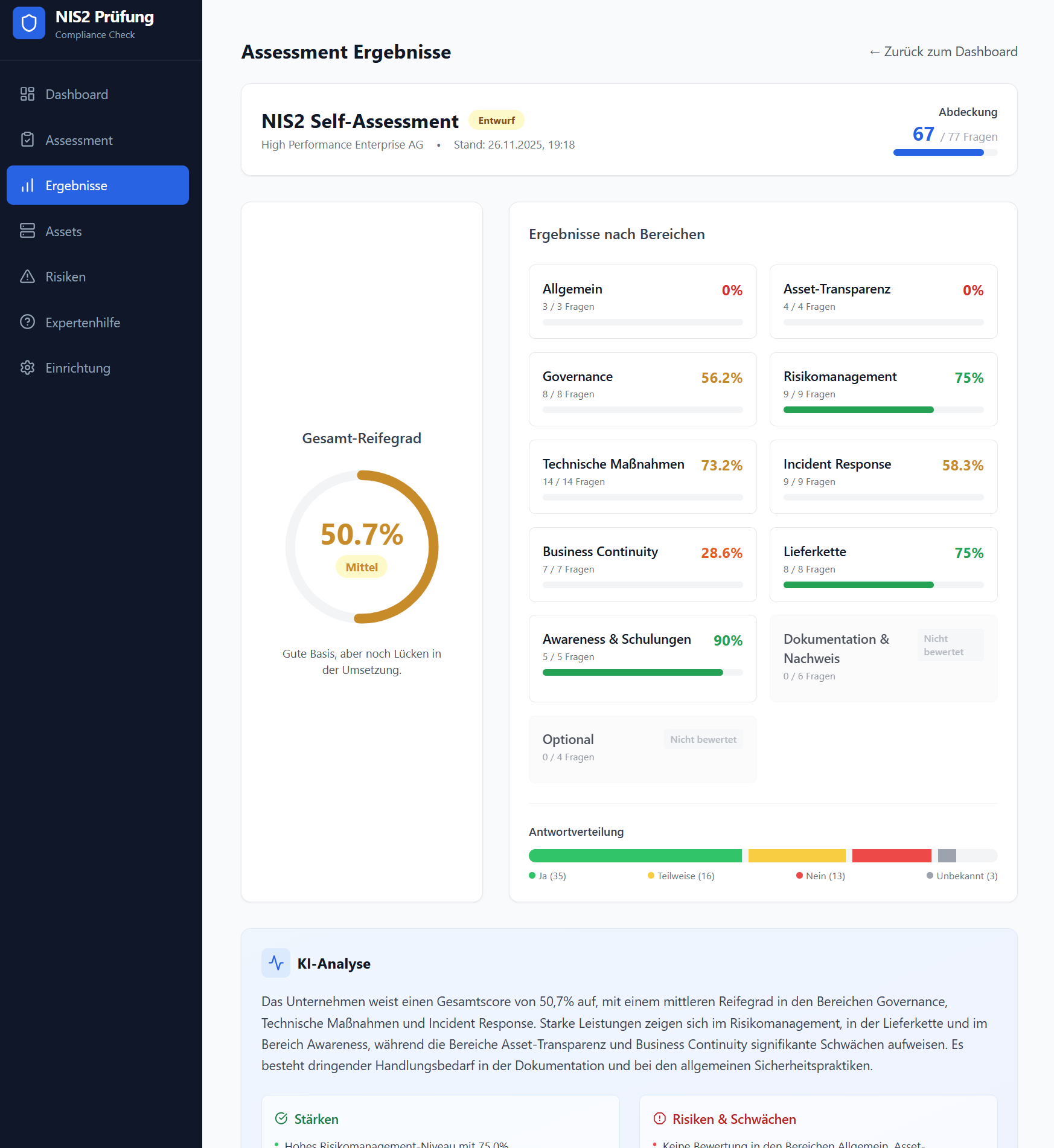Click the Entwurf status badge
This screenshot has width=1054, height=1148.
coord(496,120)
